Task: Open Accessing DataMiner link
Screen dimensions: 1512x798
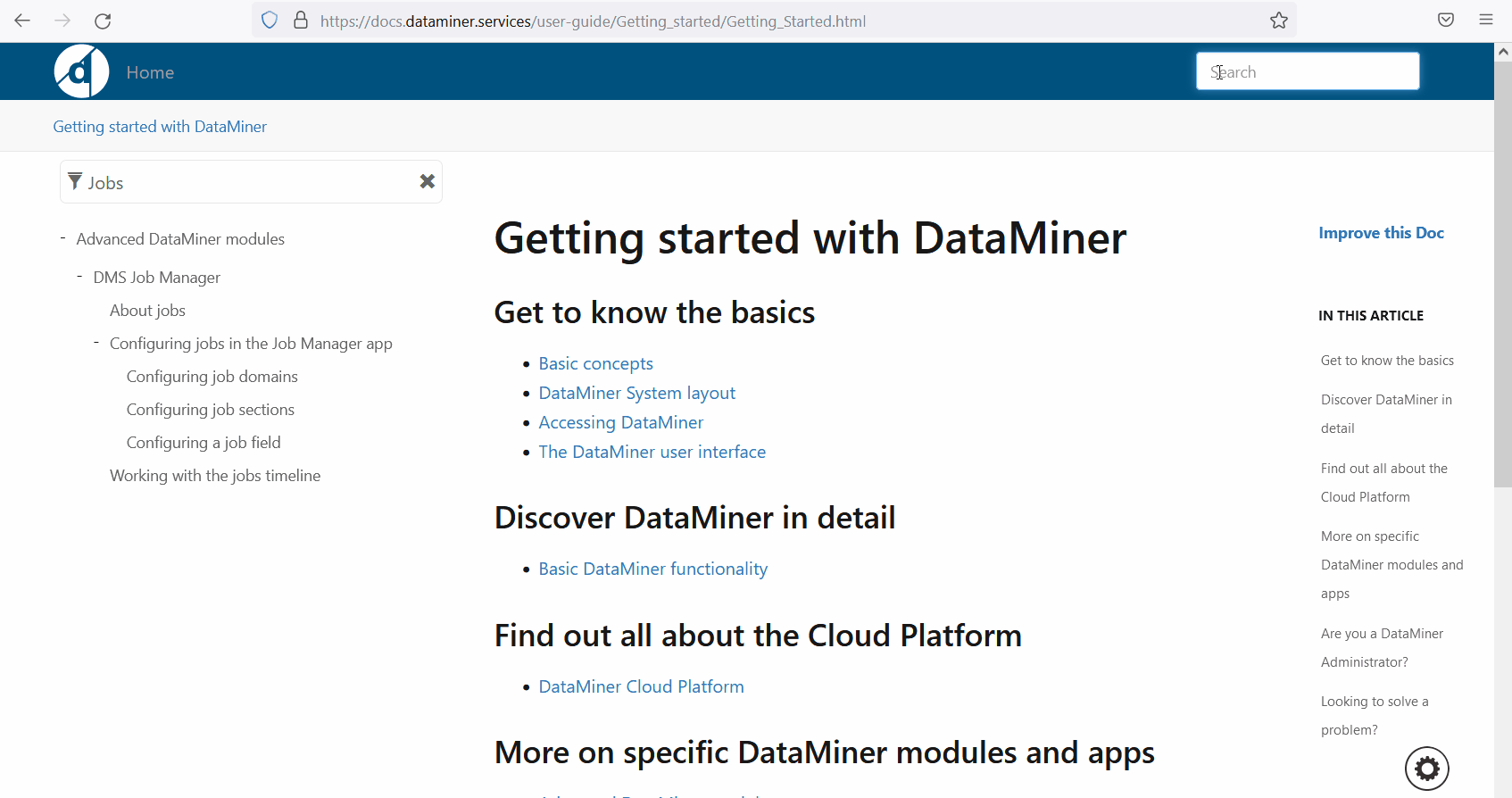Action: (x=621, y=423)
